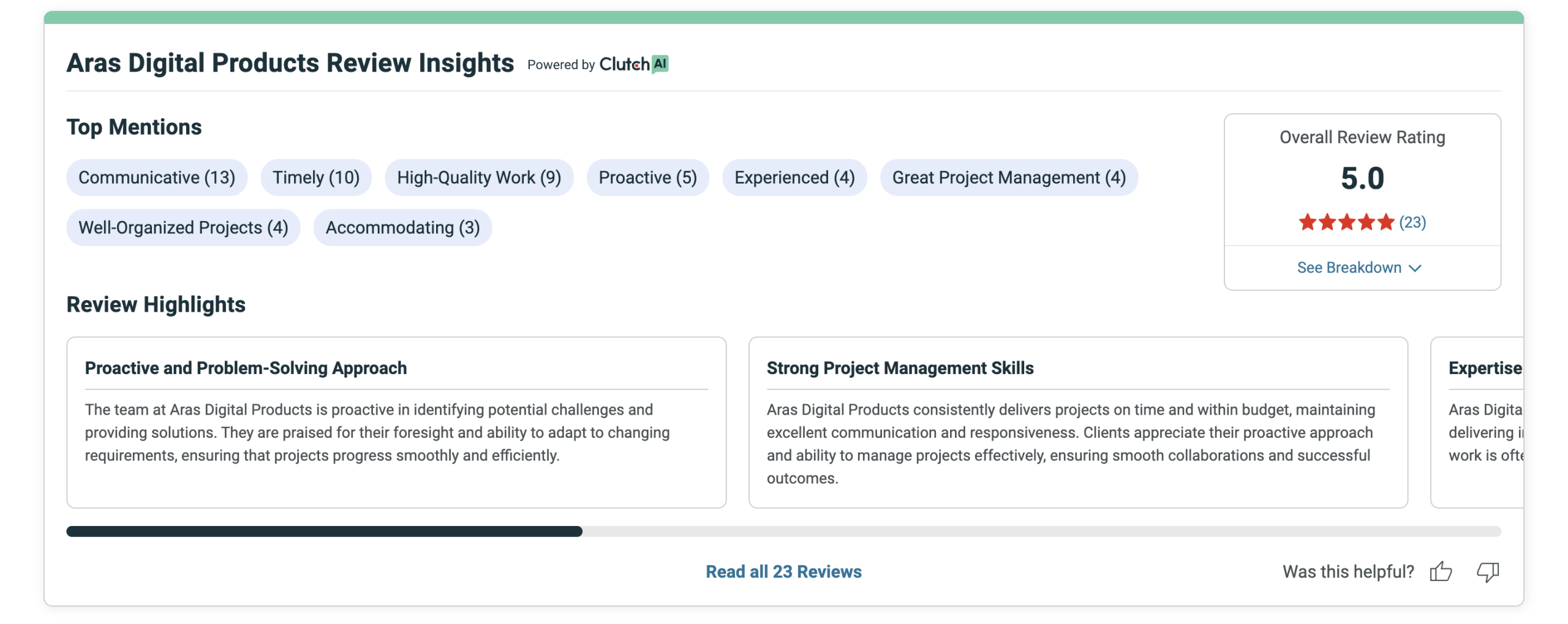Open the Proactive and Problem-Solving Approach card
The width and height of the screenshot is (1568, 624).
[396, 422]
